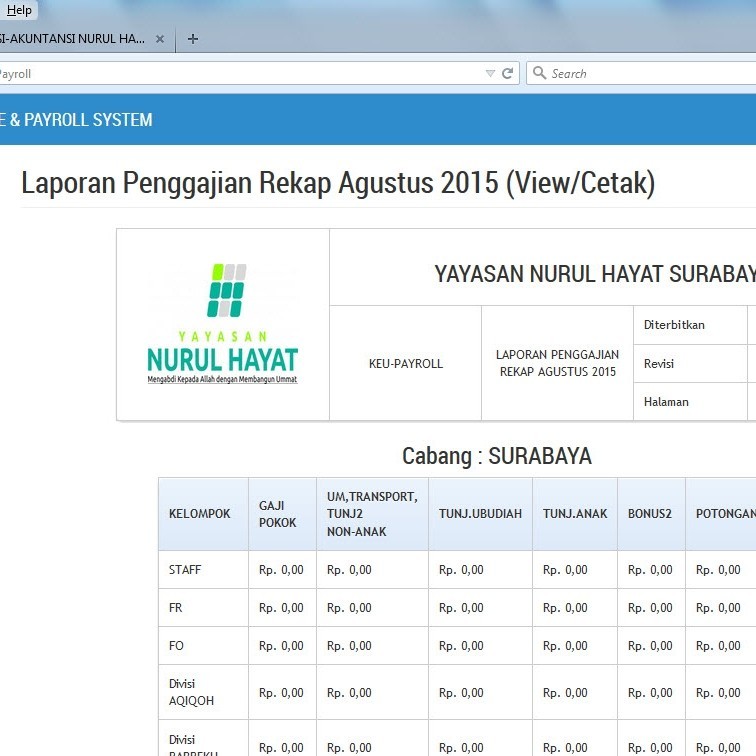Image resolution: width=756 pixels, height=756 pixels.
Task: Click the Halaman label
Action: (x=666, y=402)
